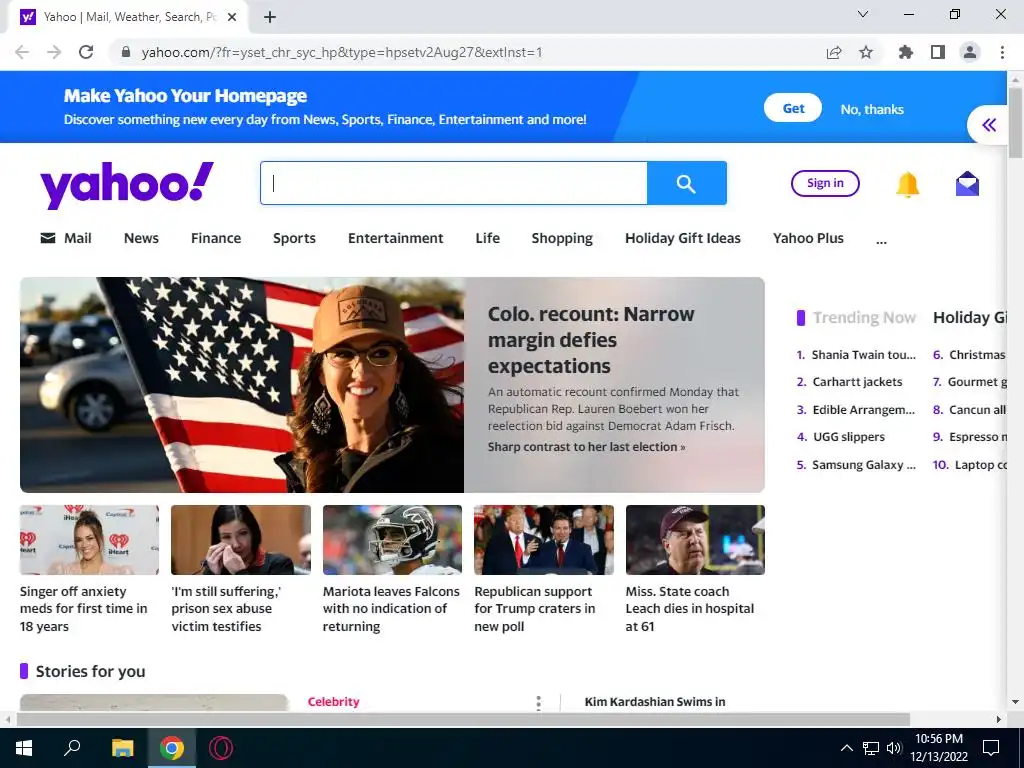This screenshot has height=768, width=1024.
Task: Open a new tab with the plus button
Action: click(270, 17)
